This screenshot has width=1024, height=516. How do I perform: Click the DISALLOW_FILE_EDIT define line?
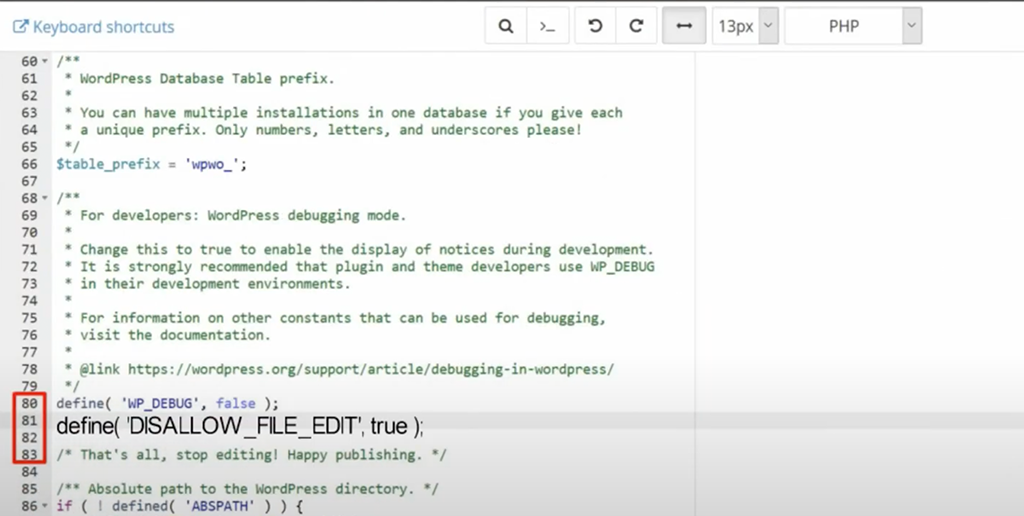point(240,427)
